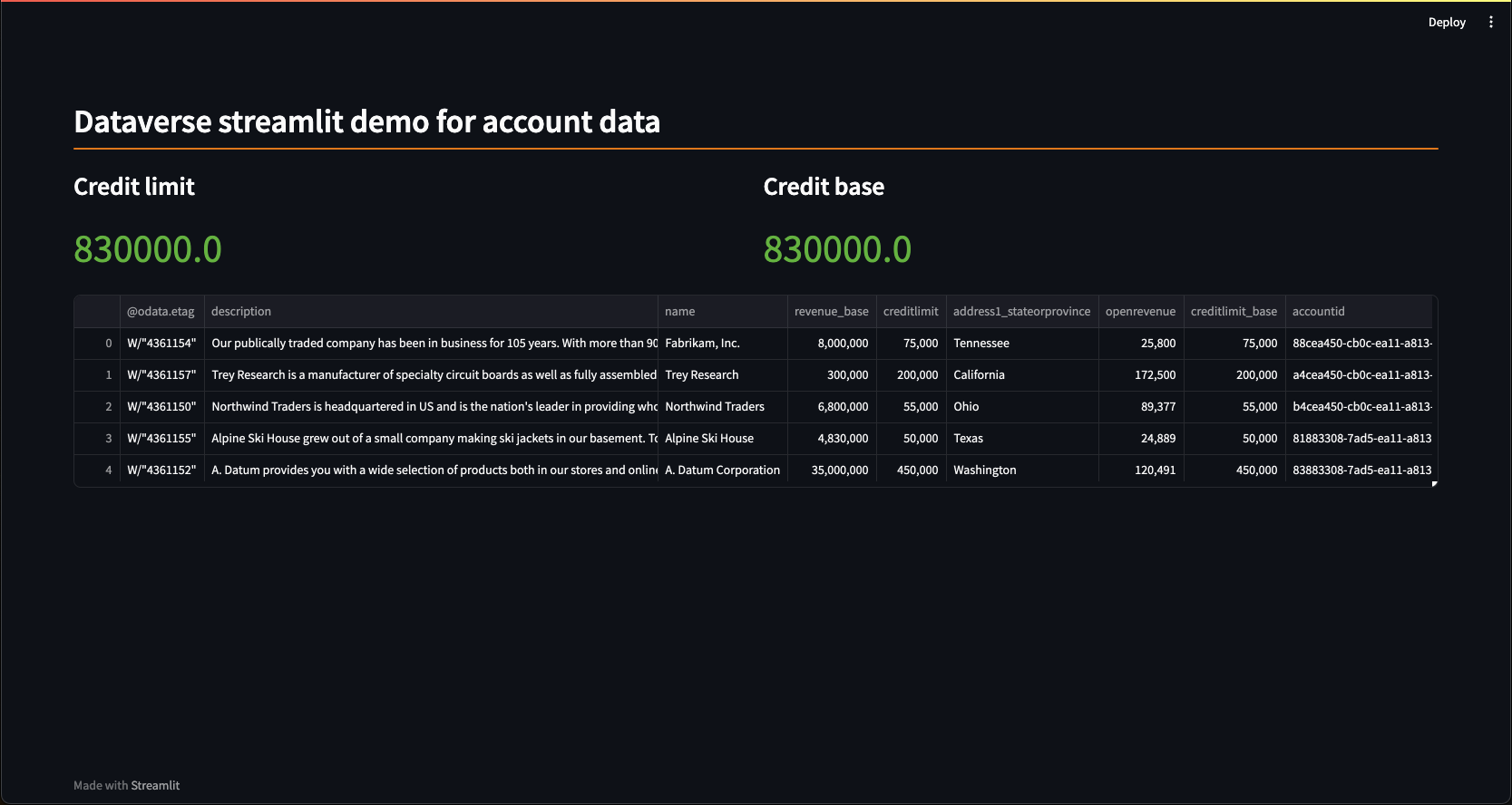Image resolution: width=1512 pixels, height=805 pixels.
Task: Select the Ohio state cell
Action: pos(1022,407)
